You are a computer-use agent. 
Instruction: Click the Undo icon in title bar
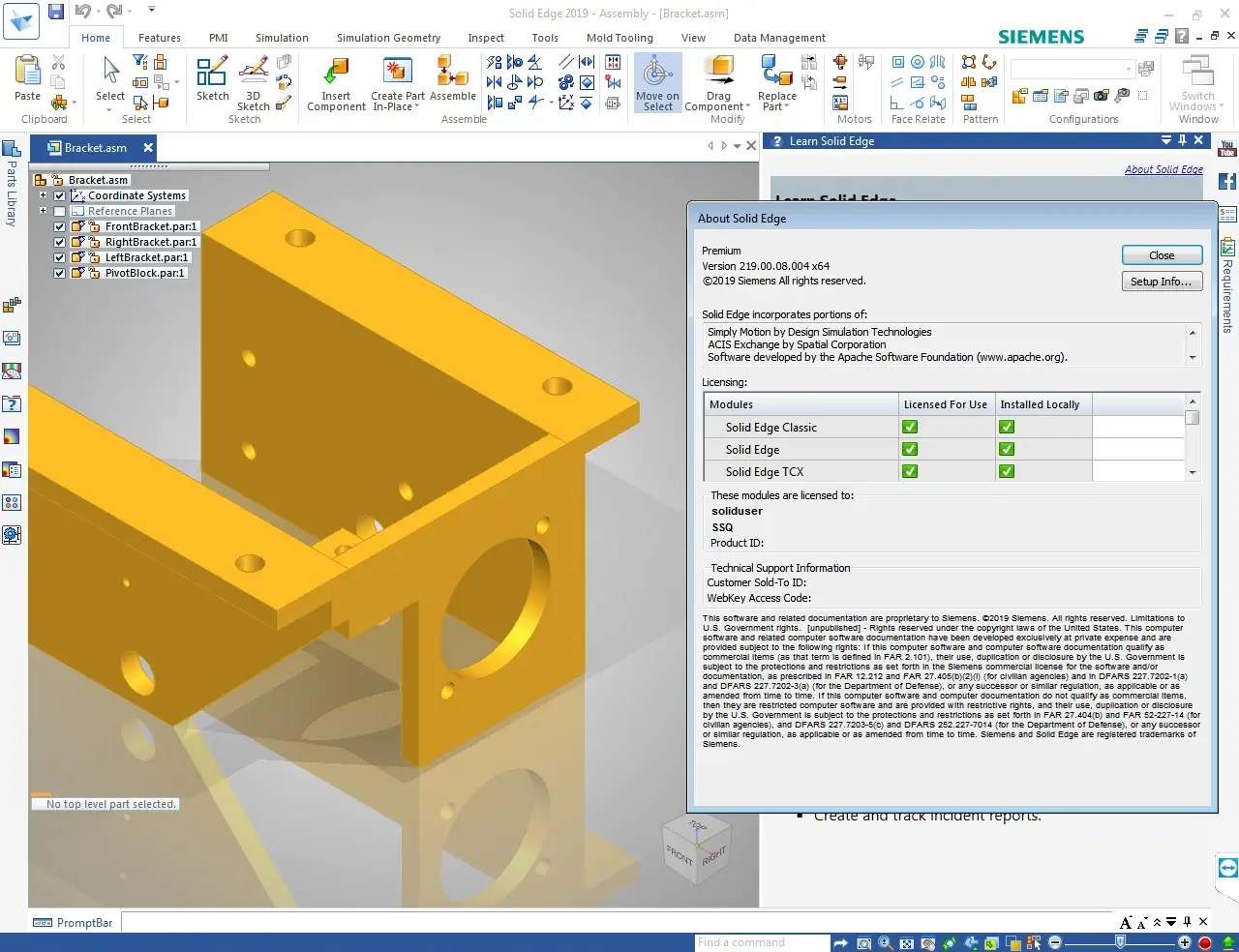(82, 12)
